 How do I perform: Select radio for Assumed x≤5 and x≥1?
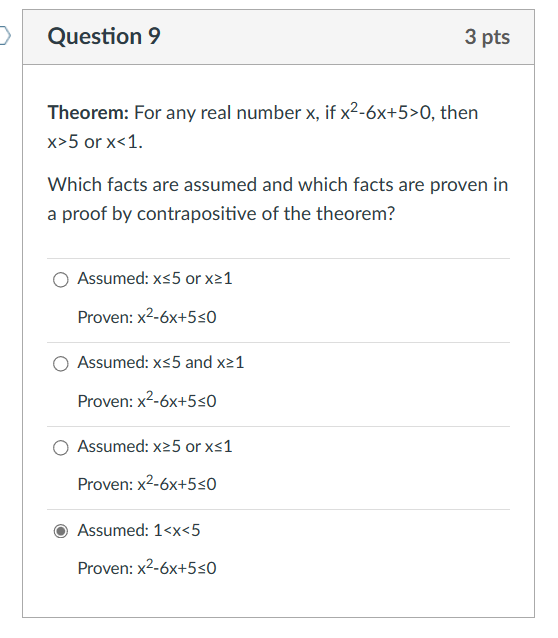(61, 364)
